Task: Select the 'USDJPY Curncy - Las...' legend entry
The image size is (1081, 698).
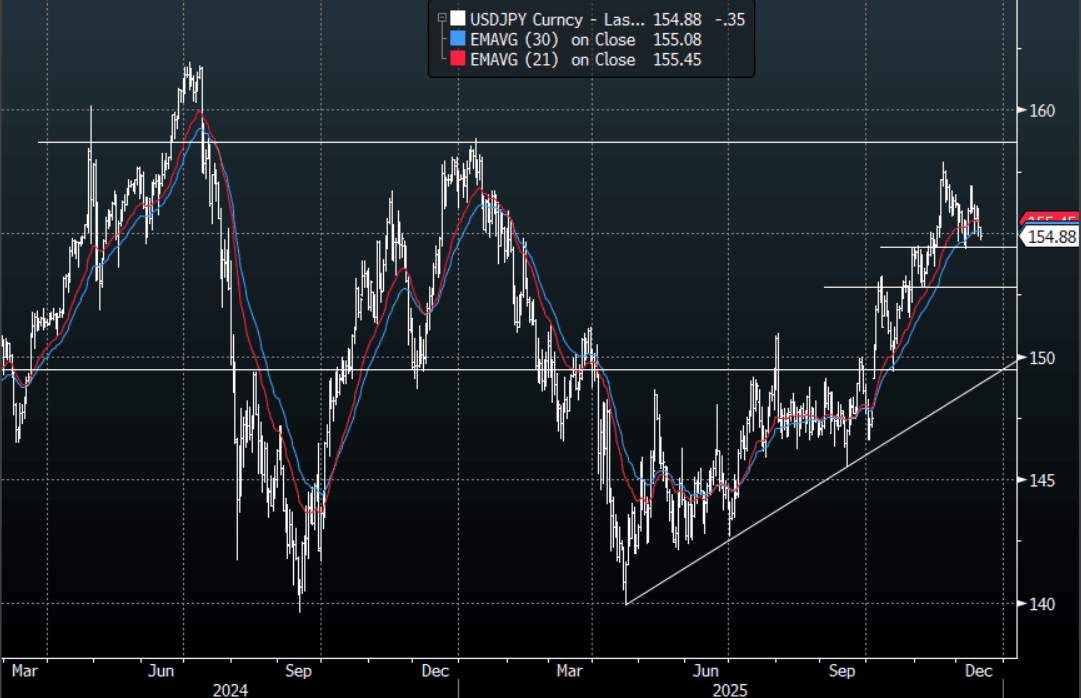Action: coord(557,19)
